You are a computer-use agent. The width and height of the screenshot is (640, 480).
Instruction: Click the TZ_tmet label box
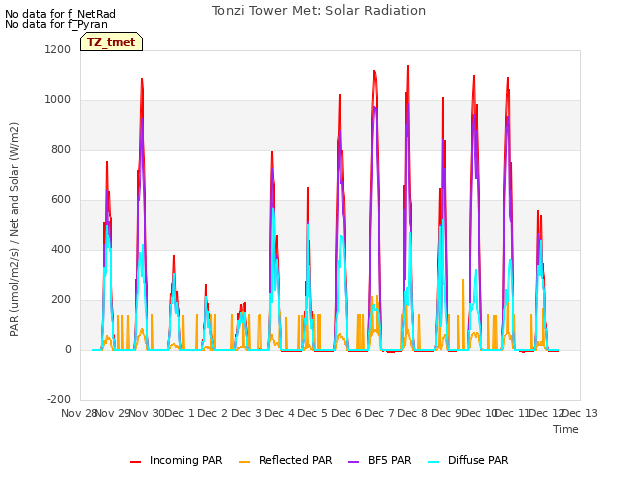click(x=111, y=42)
